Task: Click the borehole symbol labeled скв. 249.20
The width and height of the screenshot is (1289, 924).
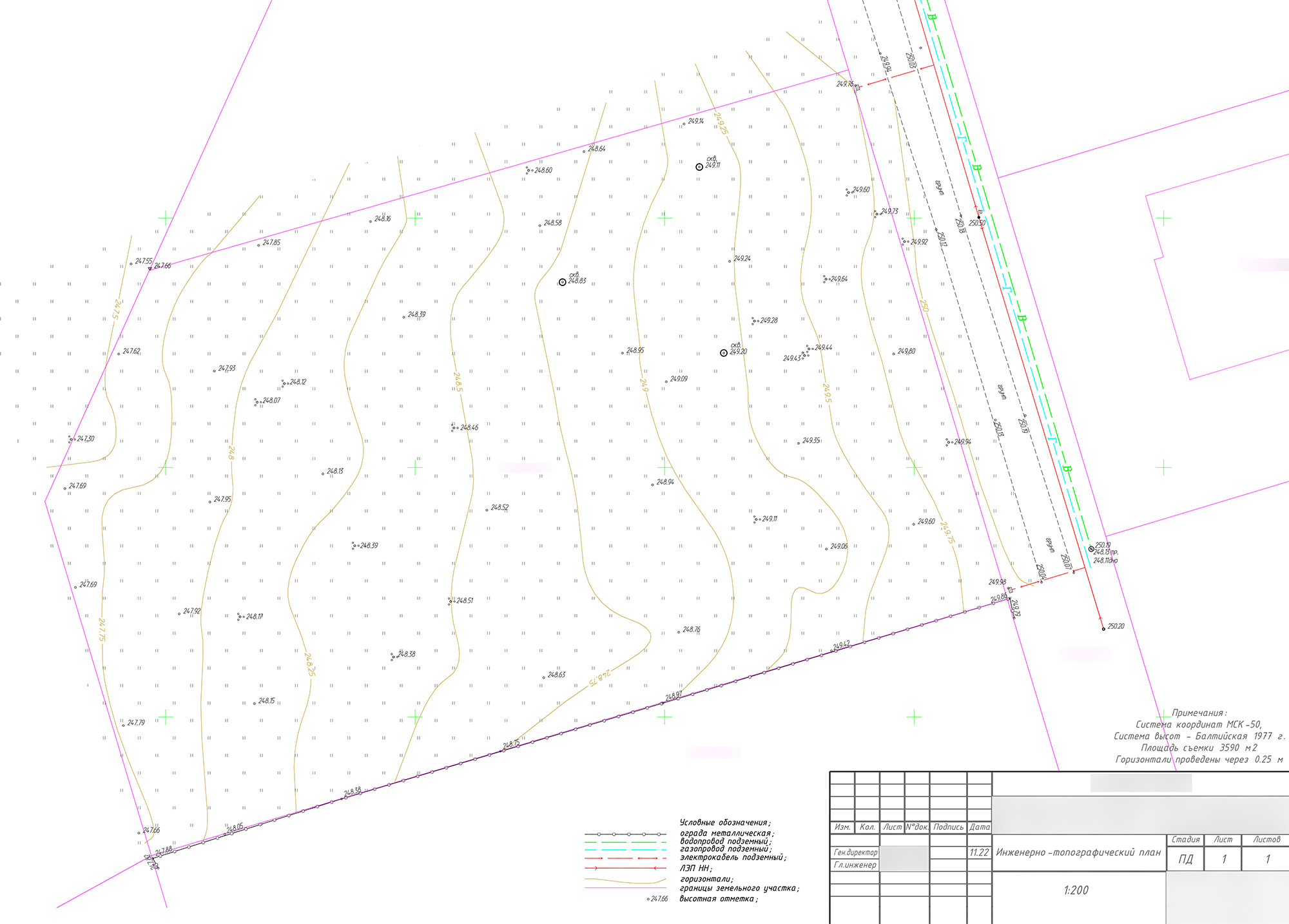Action: click(x=723, y=353)
